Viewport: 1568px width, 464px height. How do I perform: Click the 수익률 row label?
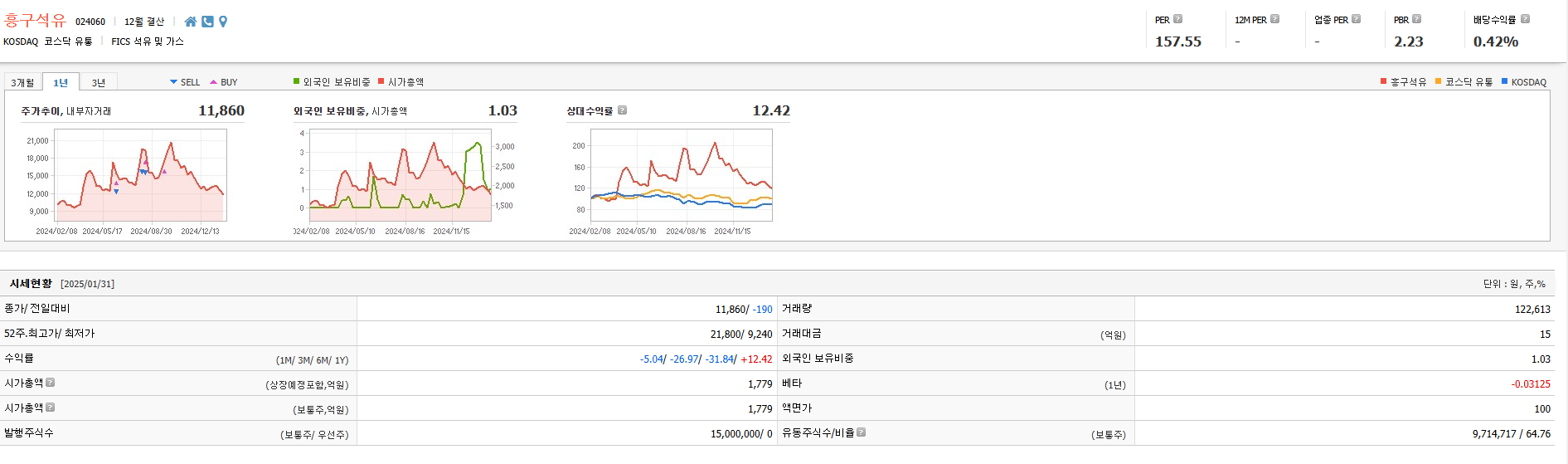point(19,358)
